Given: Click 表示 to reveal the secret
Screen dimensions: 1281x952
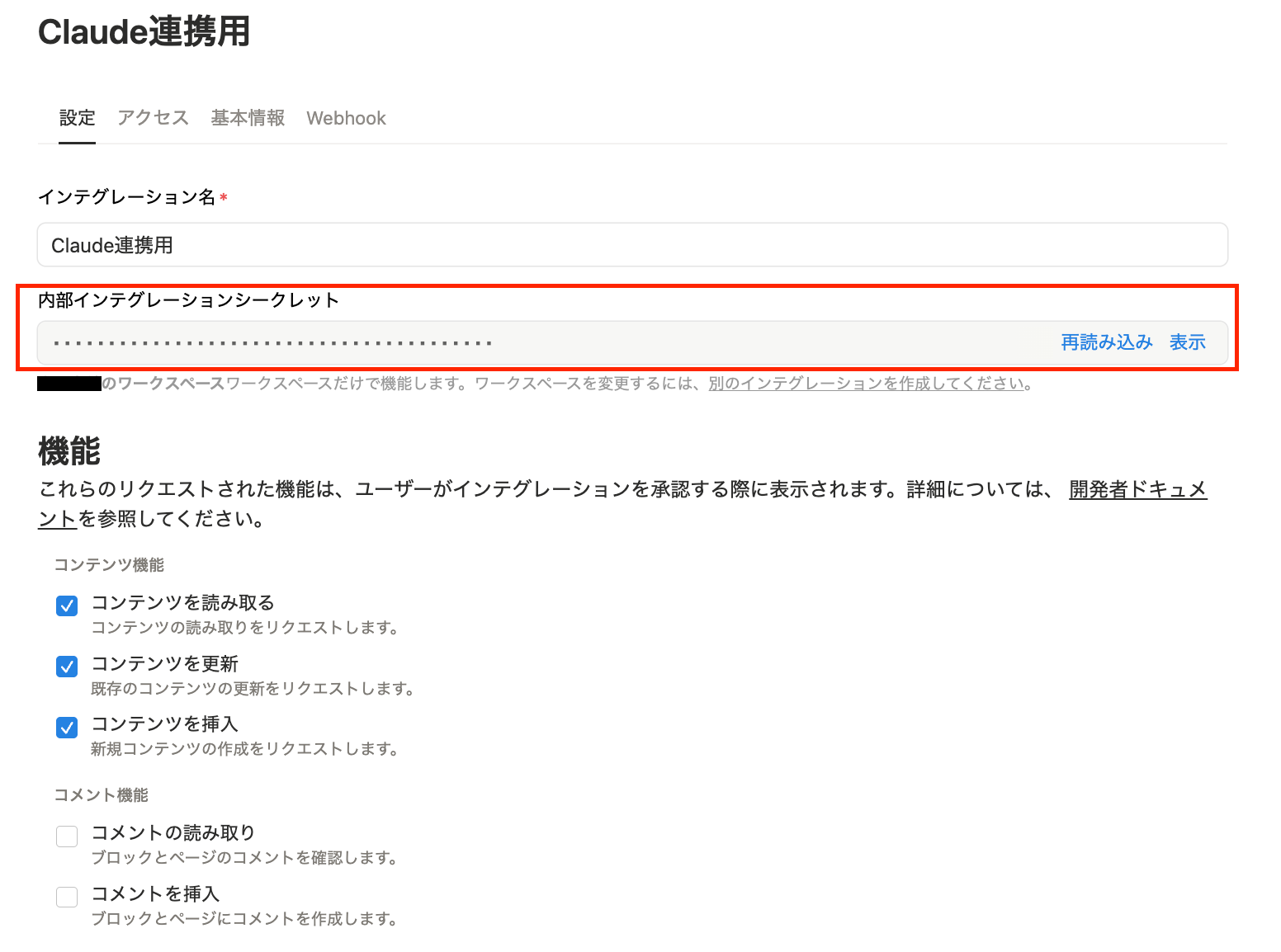Looking at the screenshot, I should 1188,342.
